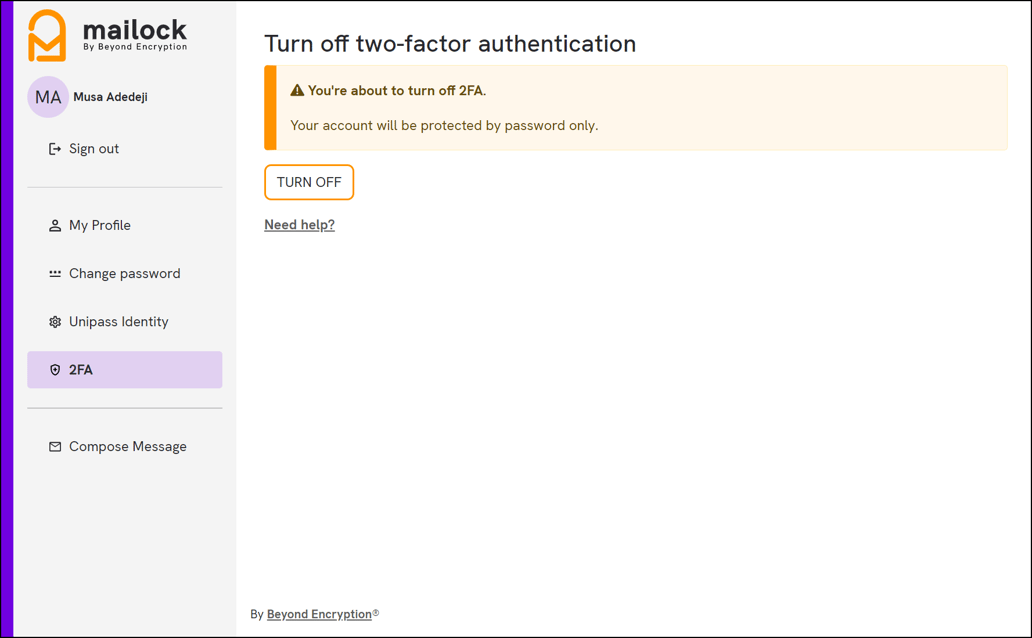The height and width of the screenshot is (638, 1032).
Task: Click the My Profile person icon
Action: tap(54, 225)
